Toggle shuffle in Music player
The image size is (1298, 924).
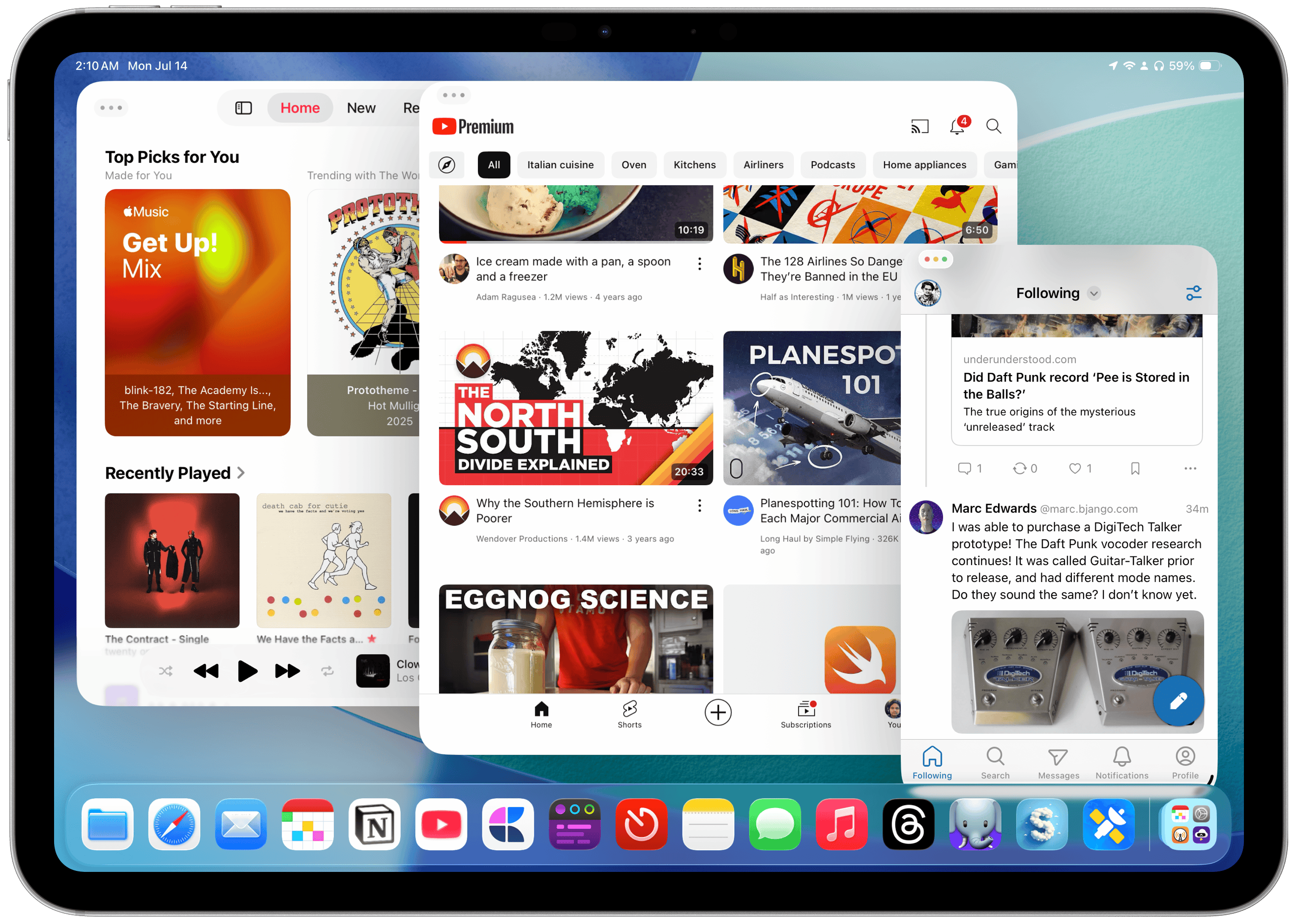[166, 671]
